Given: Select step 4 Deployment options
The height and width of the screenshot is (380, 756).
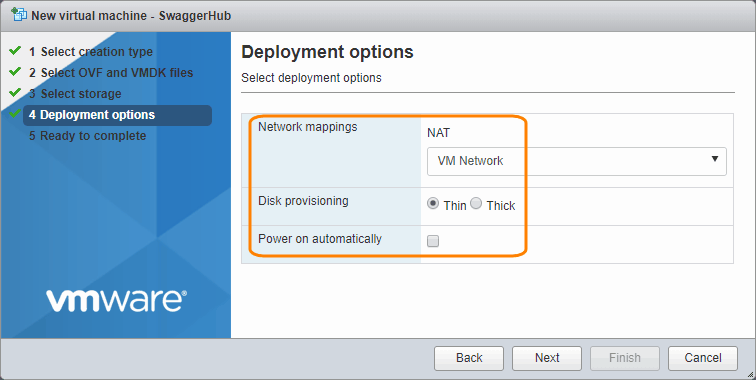Looking at the screenshot, I should 117,115.
